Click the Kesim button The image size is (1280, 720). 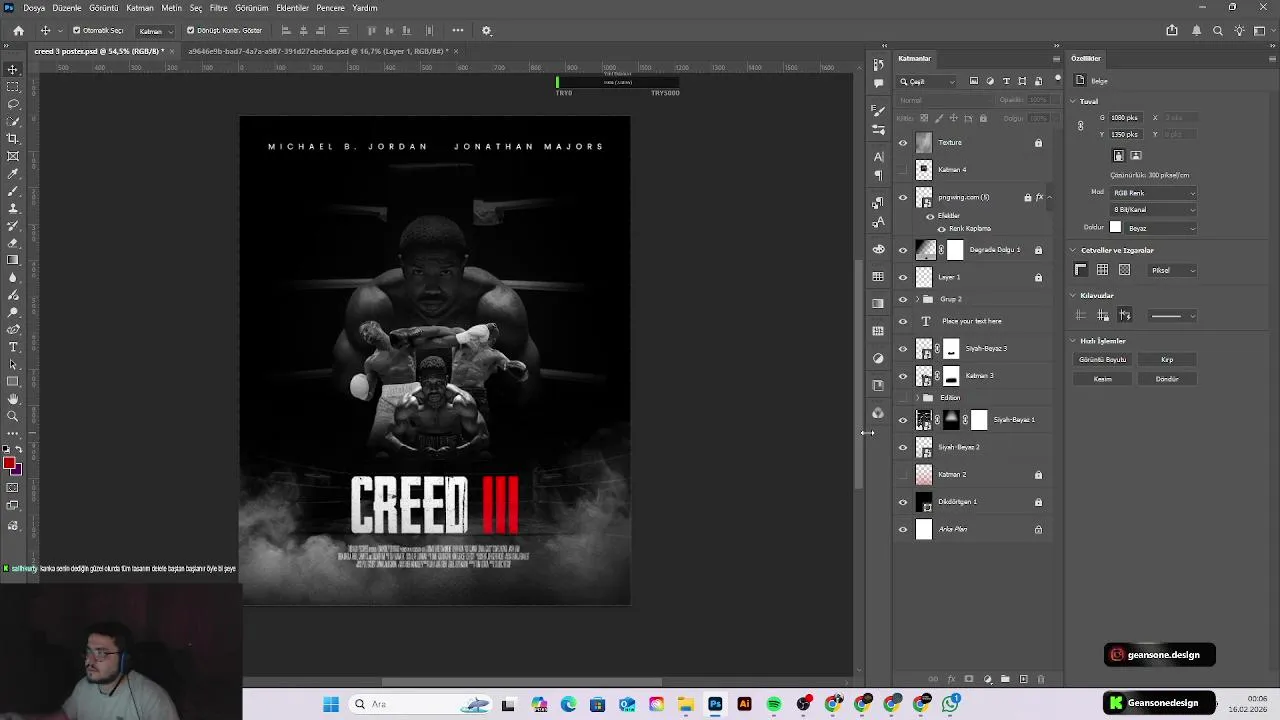1102,379
